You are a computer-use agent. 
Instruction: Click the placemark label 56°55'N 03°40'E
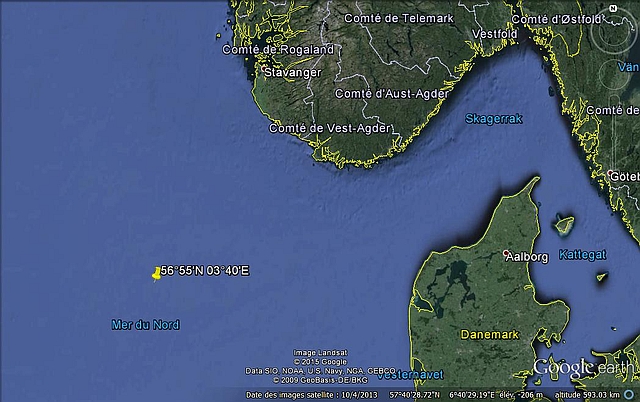pyautogui.click(x=204, y=271)
